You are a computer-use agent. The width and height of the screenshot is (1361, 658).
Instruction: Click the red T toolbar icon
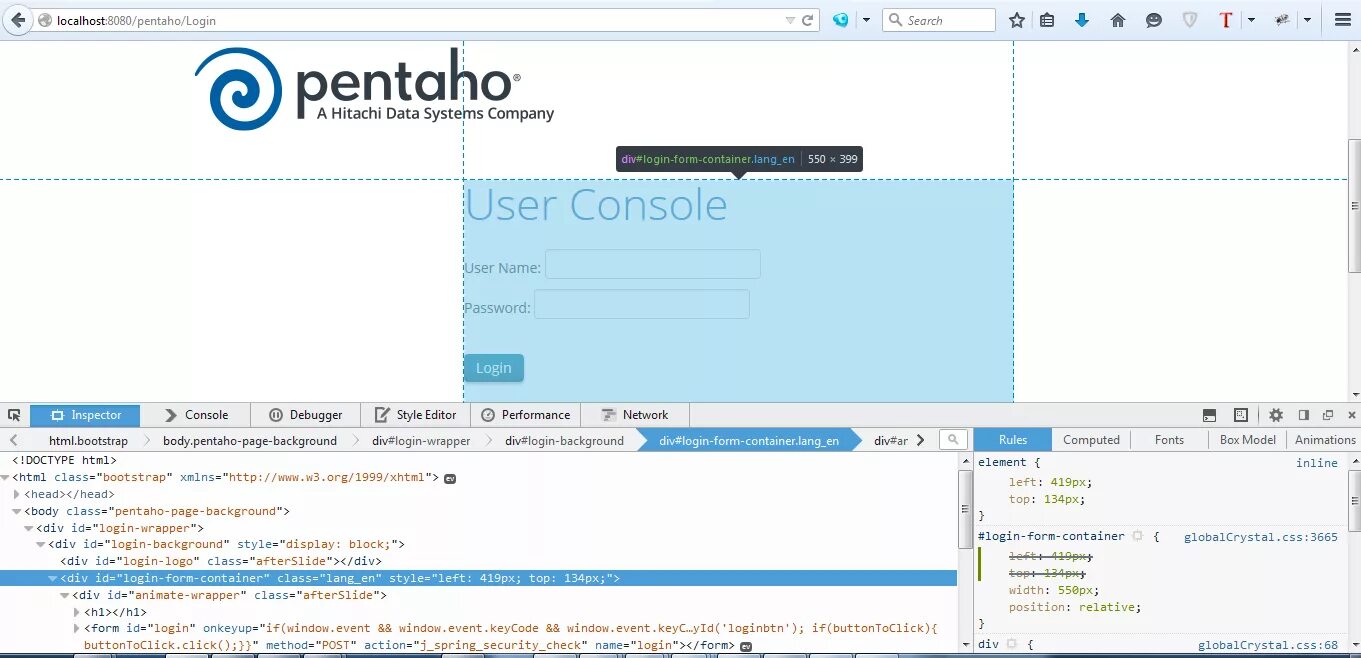1226,20
